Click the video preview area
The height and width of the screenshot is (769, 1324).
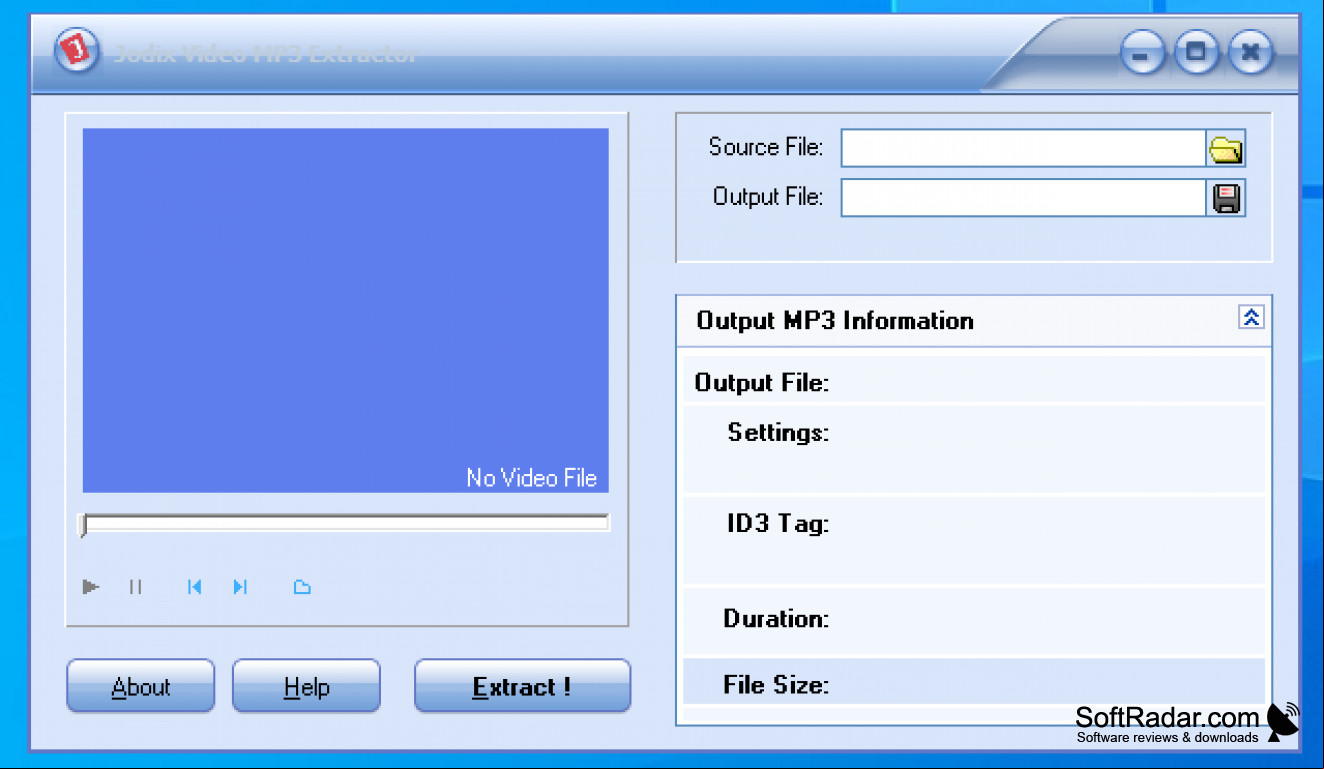pyautogui.click(x=345, y=310)
